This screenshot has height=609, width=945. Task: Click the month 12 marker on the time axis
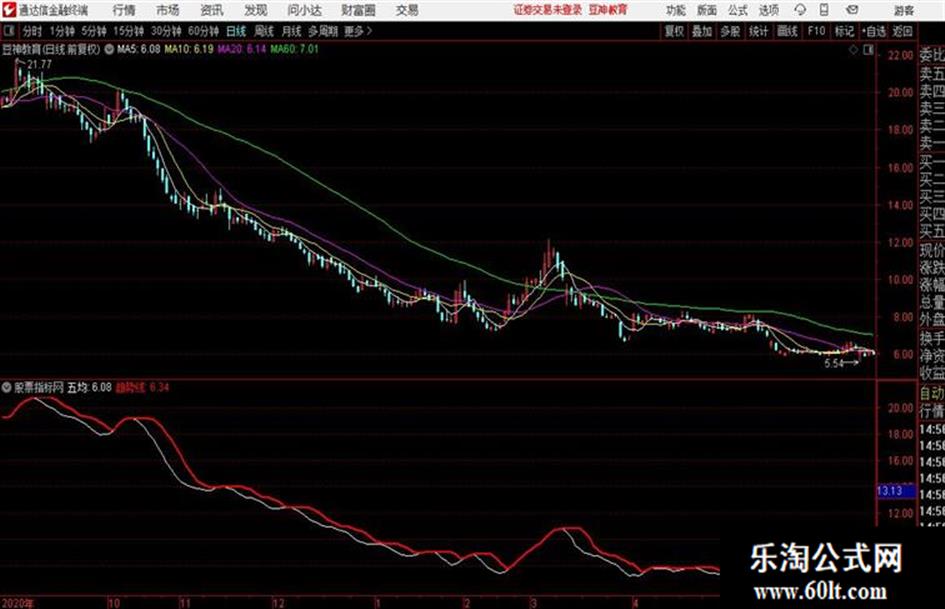tap(278, 603)
